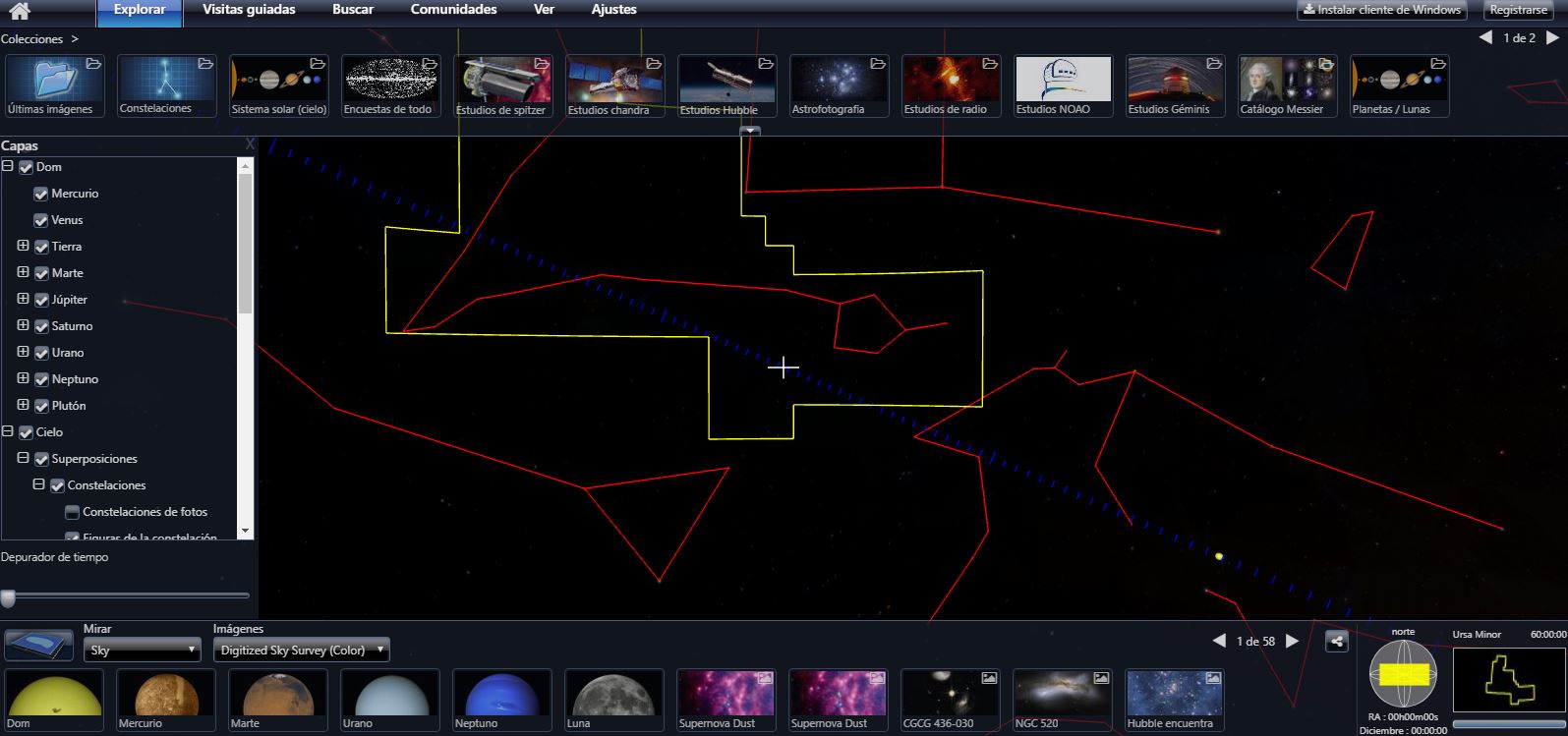
Task: Select the NGC 520 image thumbnail
Action: 1062,700
